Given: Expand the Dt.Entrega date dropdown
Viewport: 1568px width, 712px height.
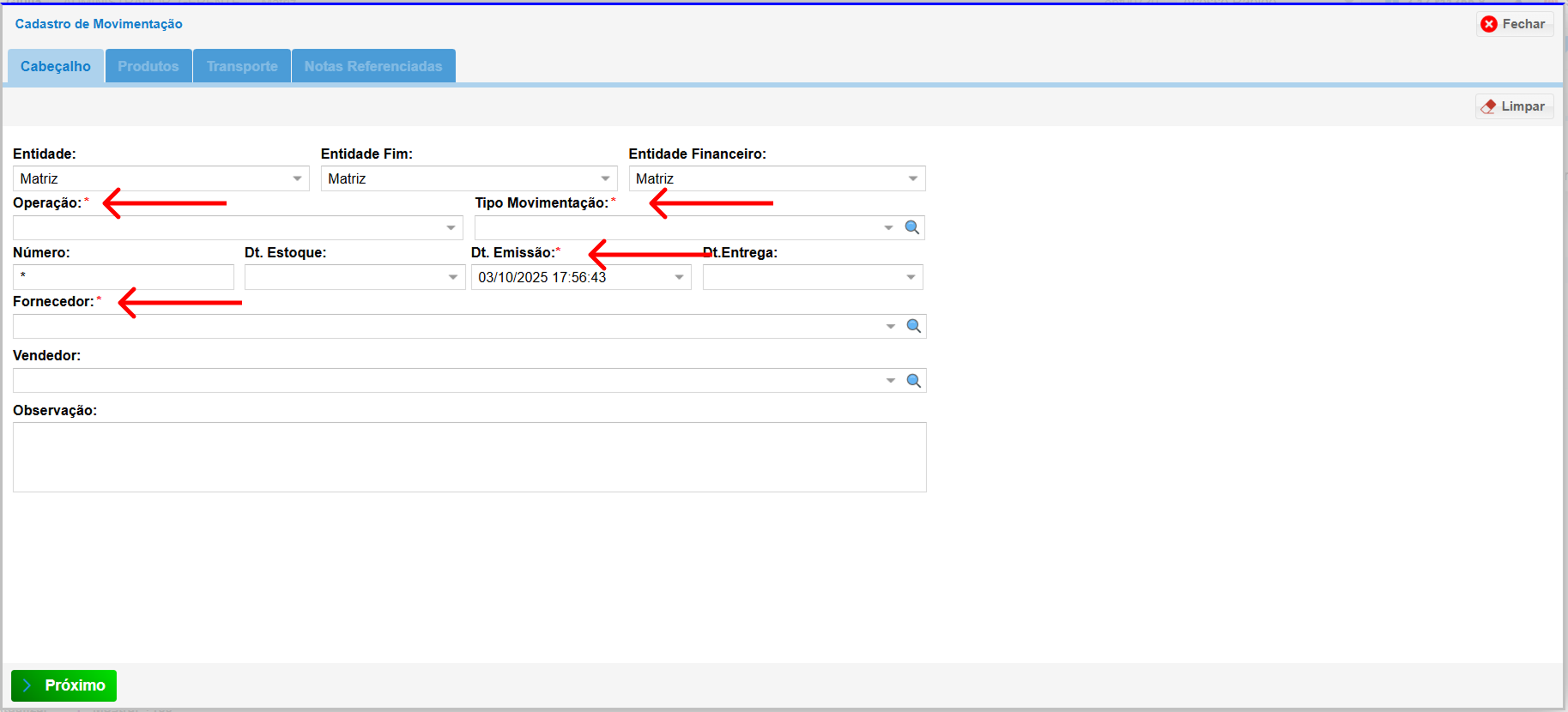Looking at the screenshot, I should pos(911,277).
